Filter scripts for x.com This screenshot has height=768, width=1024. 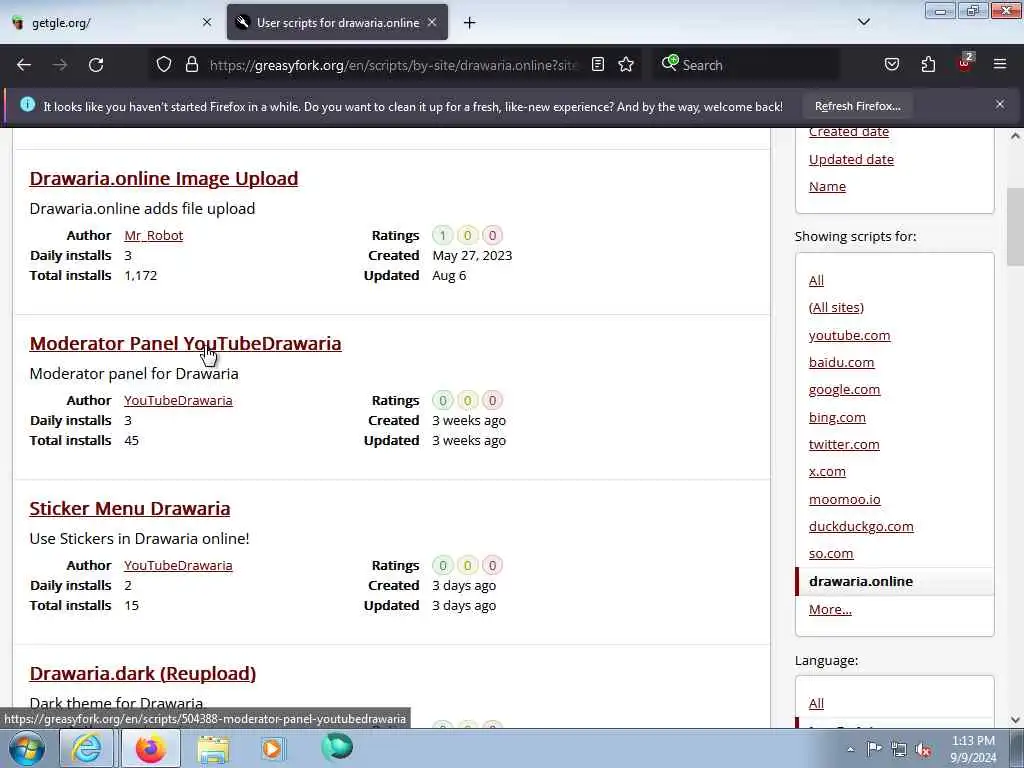point(827,472)
